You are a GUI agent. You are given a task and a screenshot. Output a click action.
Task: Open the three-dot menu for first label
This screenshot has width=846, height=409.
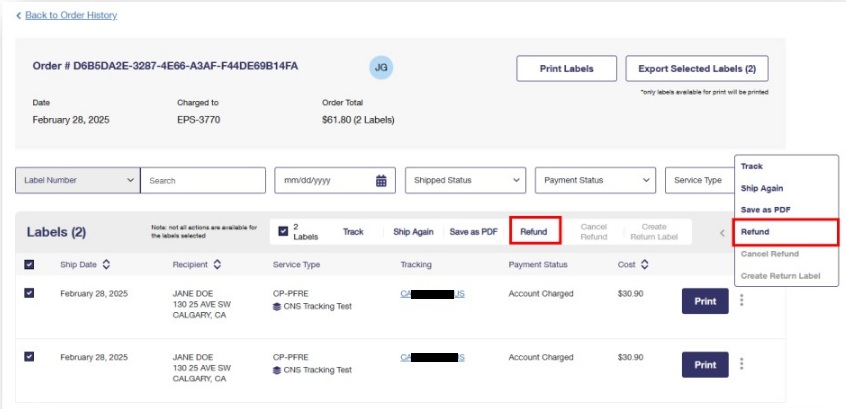(740, 301)
